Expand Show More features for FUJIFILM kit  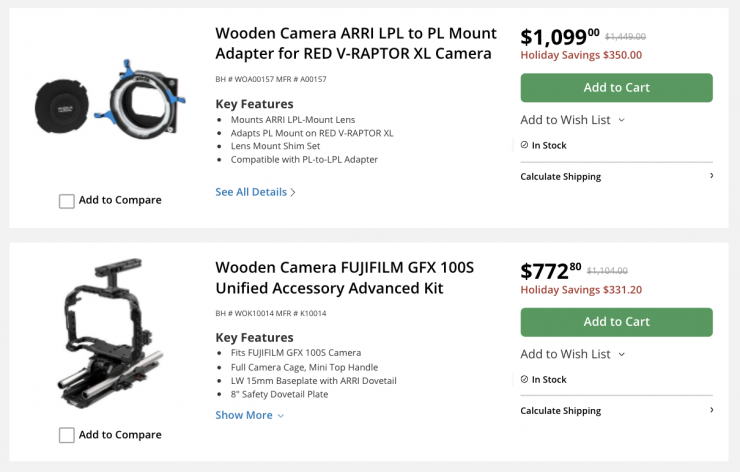coord(249,415)
